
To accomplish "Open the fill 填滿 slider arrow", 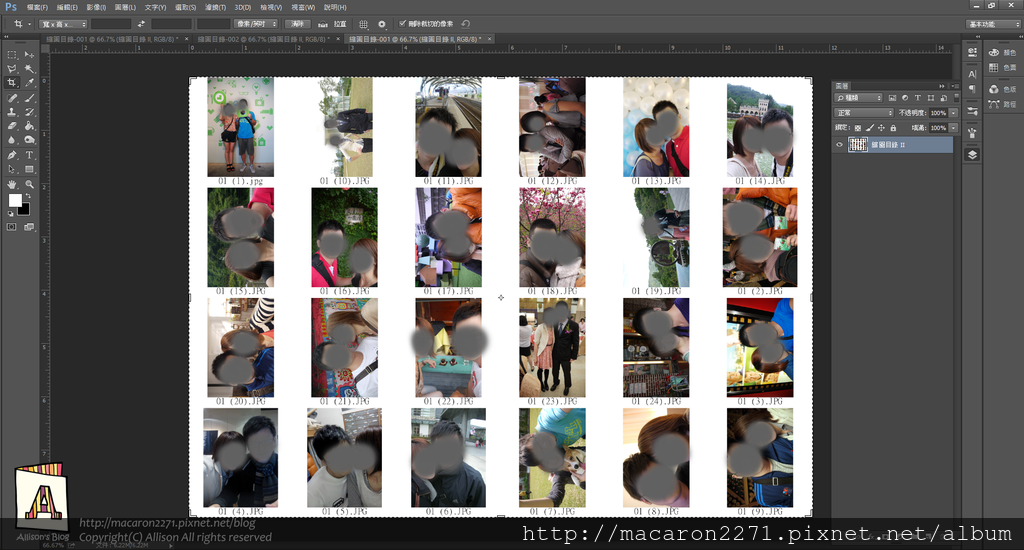I will pos(953,128).
